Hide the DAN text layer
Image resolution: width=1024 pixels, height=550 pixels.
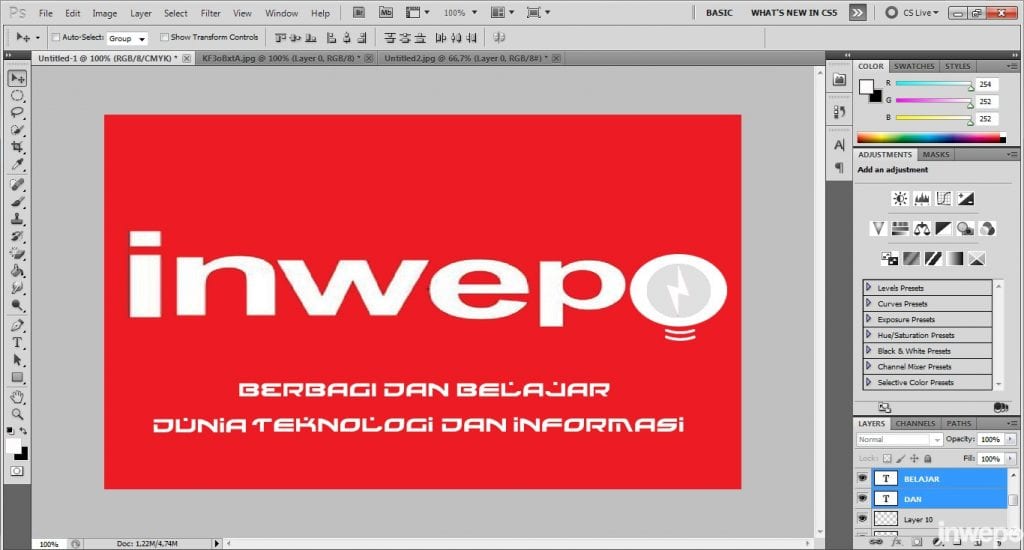(862, 499)
